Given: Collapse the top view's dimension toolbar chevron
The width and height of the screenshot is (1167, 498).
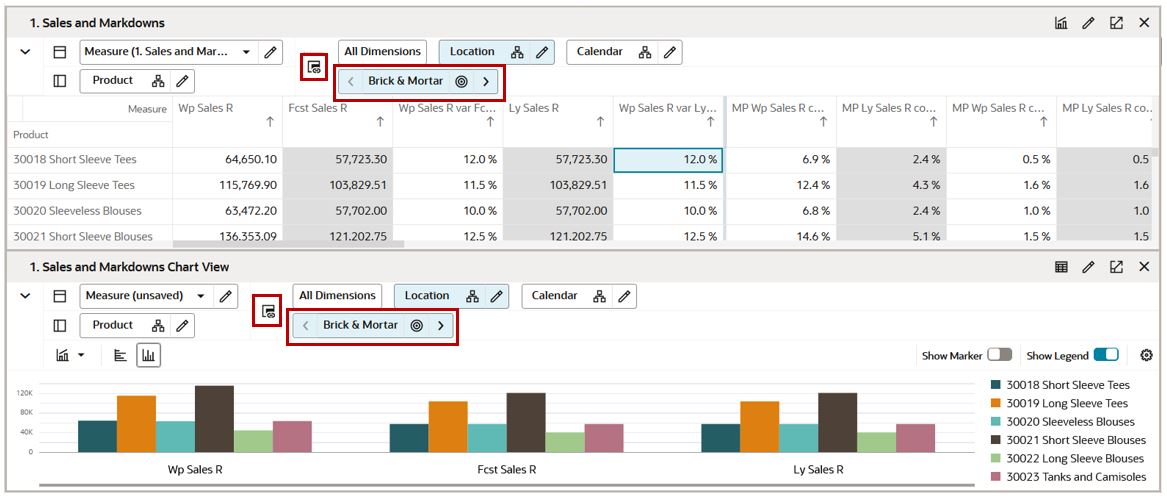Looking at the screenshot, I should click(25, 52).
